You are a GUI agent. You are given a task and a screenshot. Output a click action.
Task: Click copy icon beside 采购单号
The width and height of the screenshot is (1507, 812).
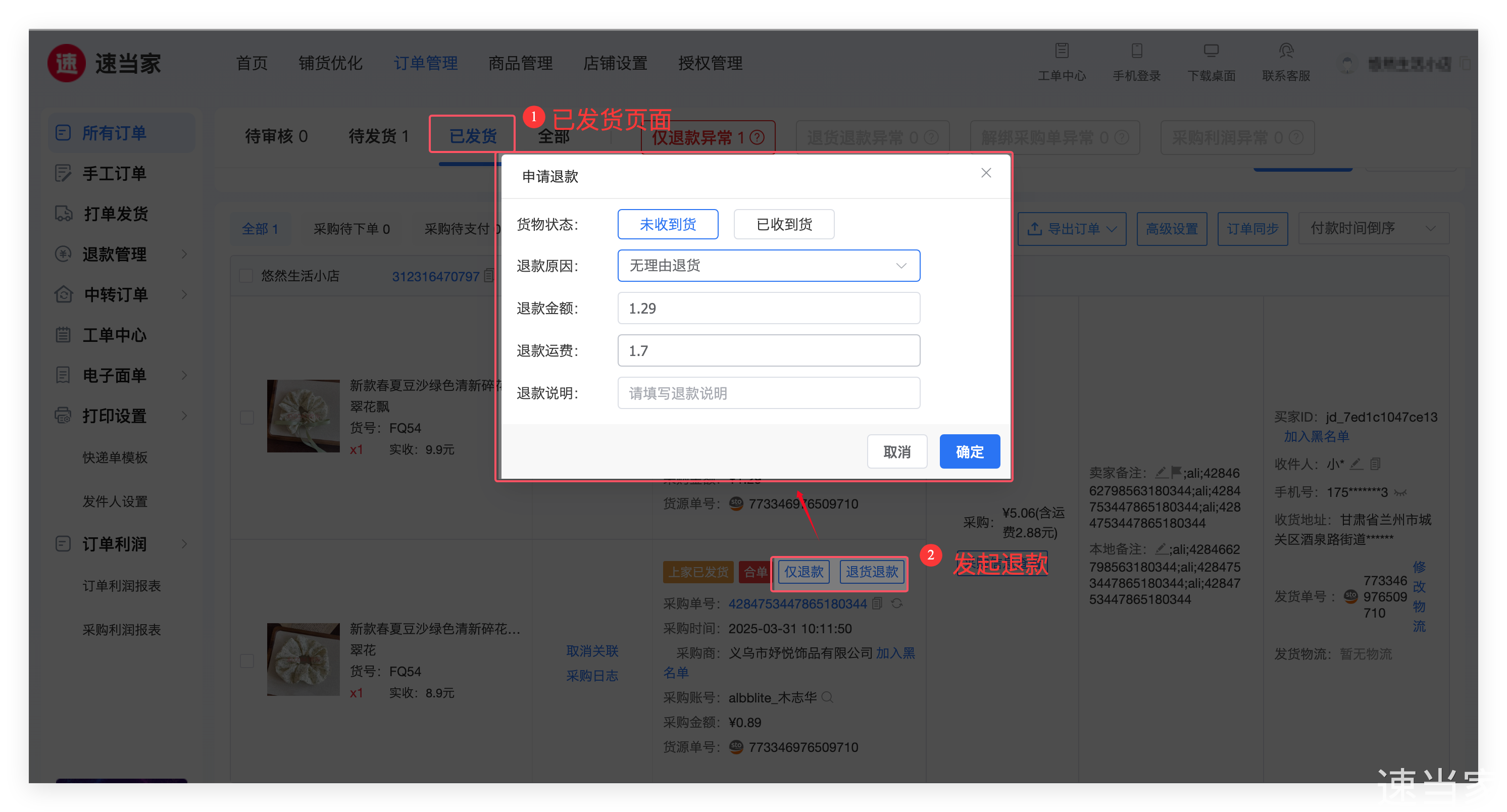(877, 603)
